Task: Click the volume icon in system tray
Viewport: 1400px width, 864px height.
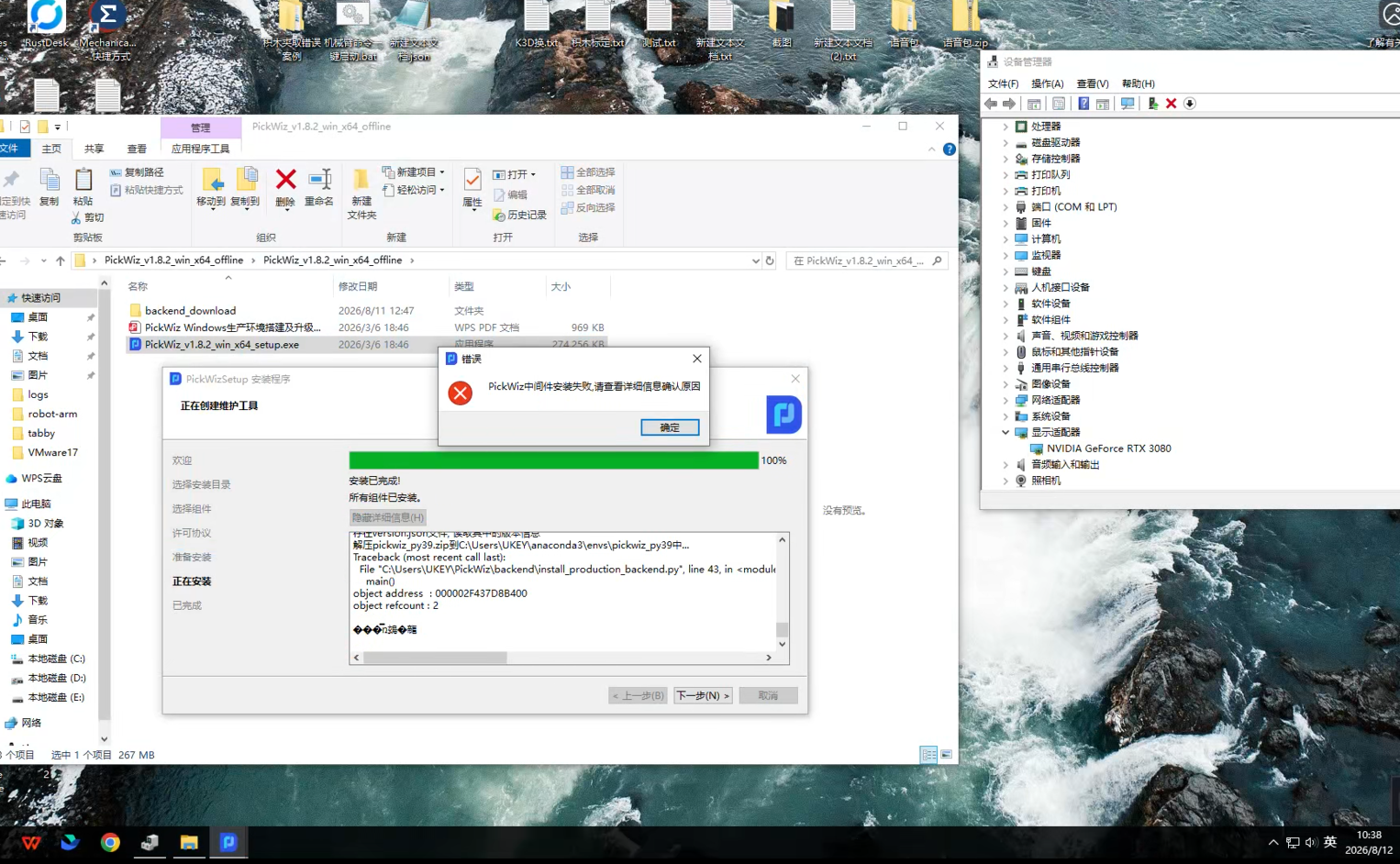Action: (x=1310, y=842)
